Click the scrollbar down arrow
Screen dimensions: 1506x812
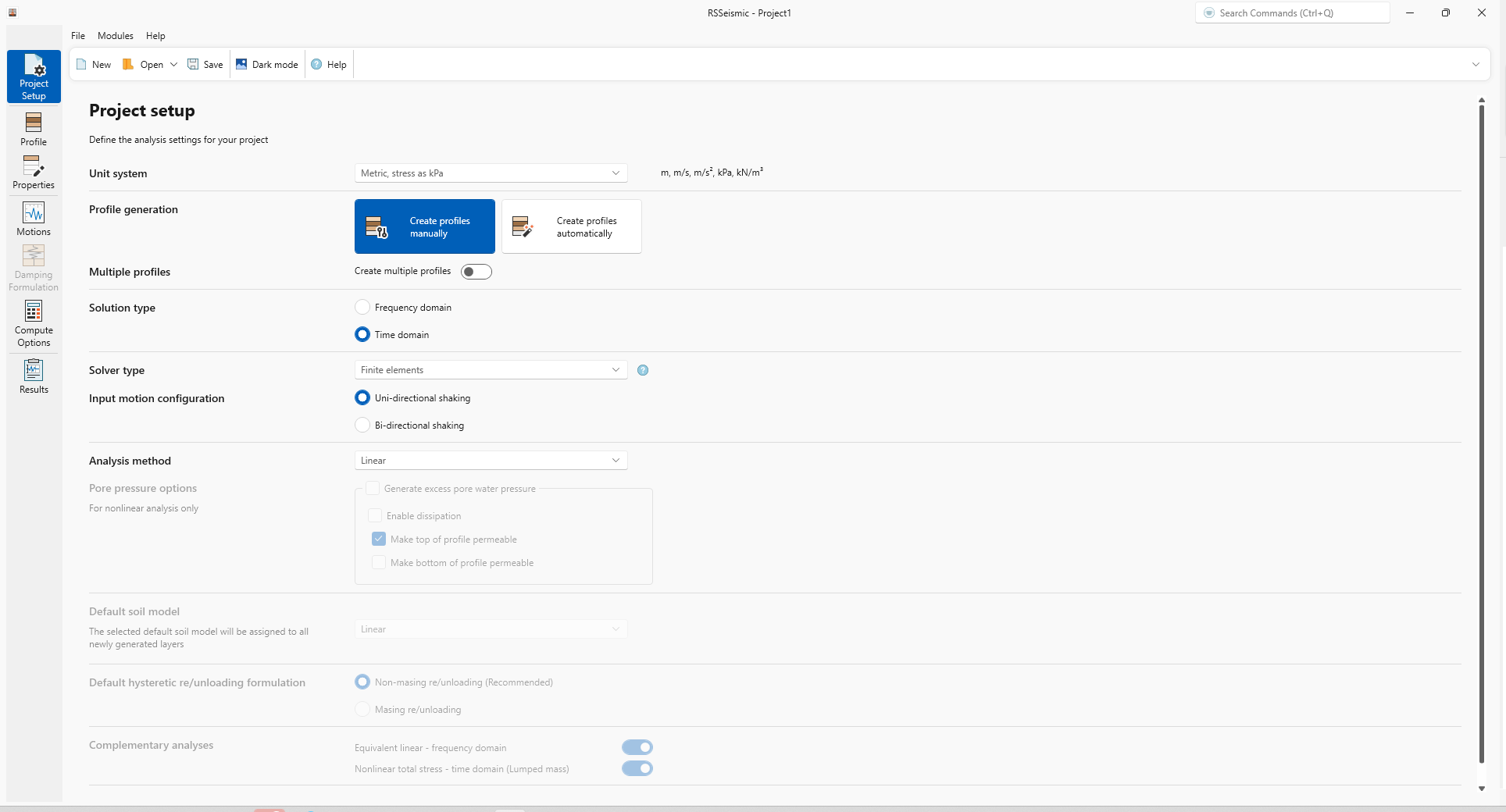point(1481,789)
